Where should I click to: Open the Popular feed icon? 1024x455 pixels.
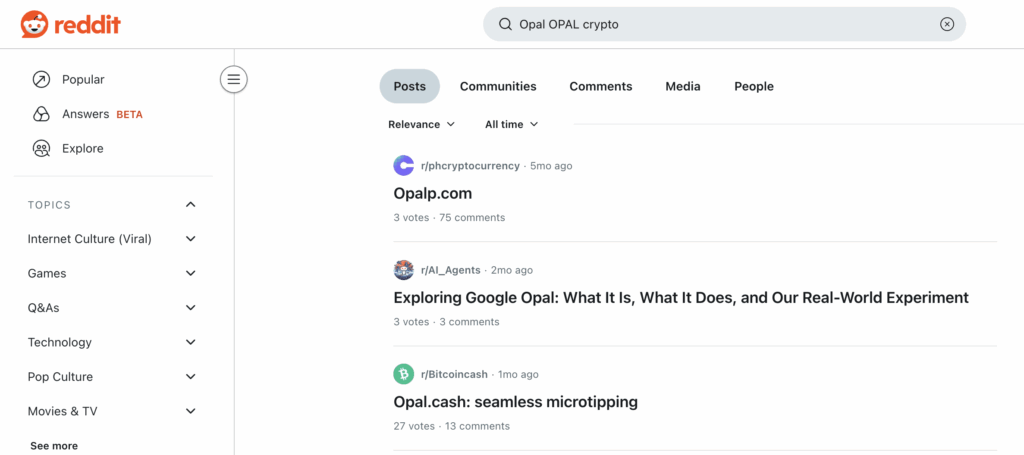[41, 79]
